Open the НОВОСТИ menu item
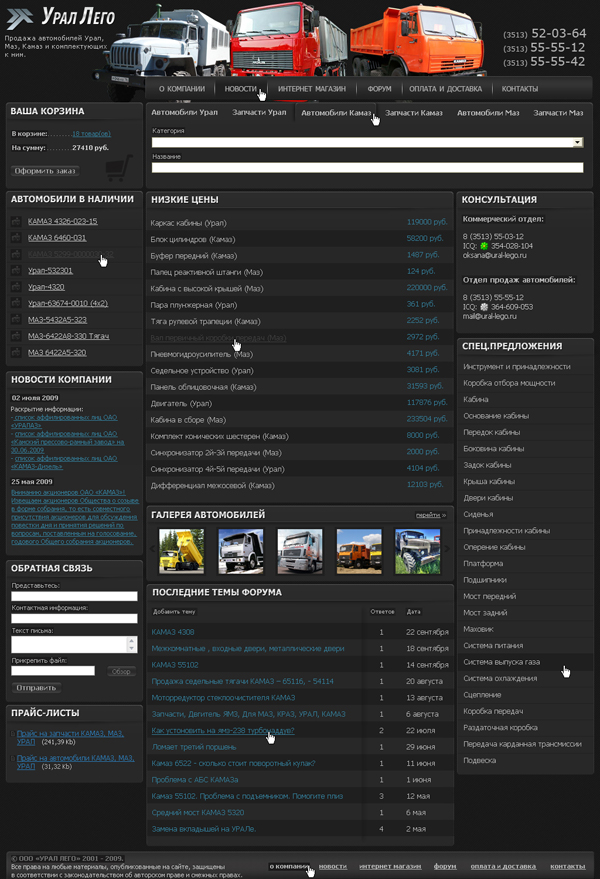Screen dimensions: 600x879 click(x=241, y=89)
